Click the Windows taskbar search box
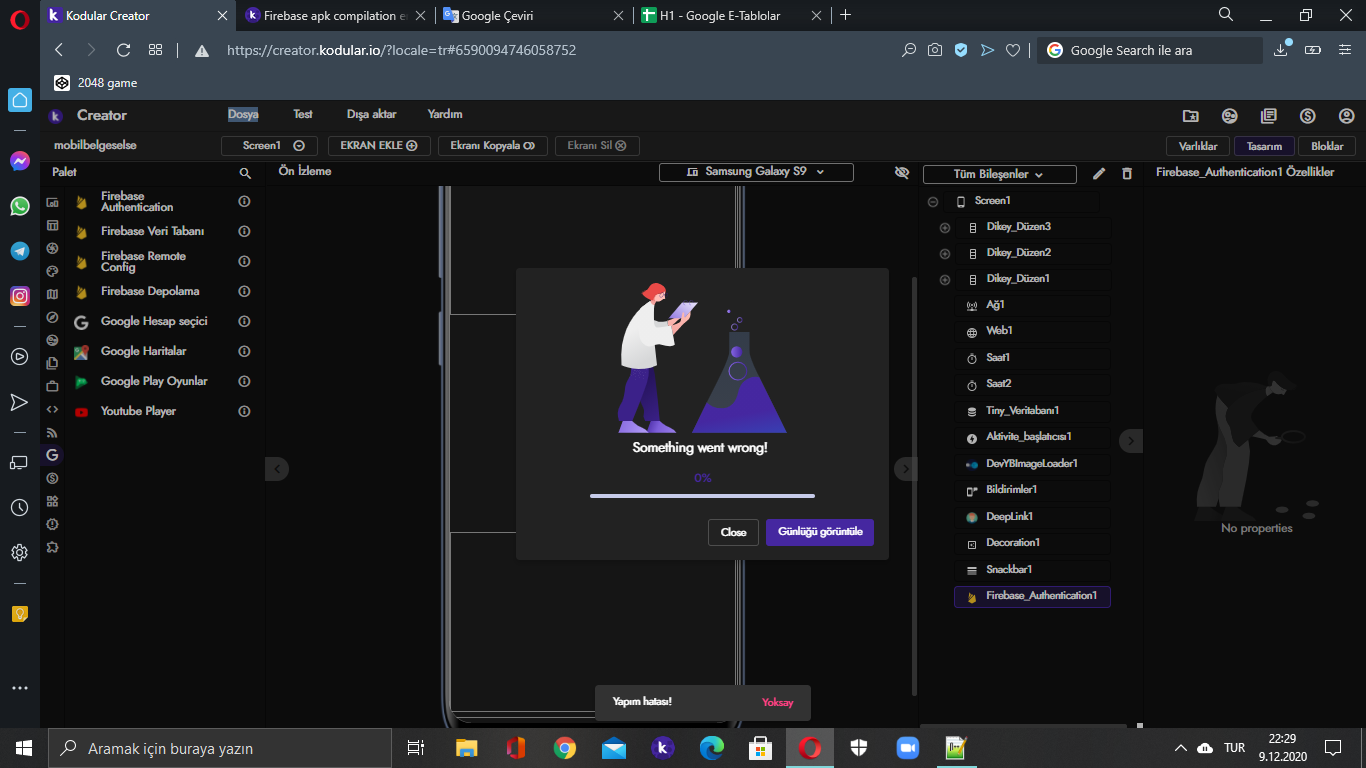This screenshot has height=768, width=1366. (220, 748)
